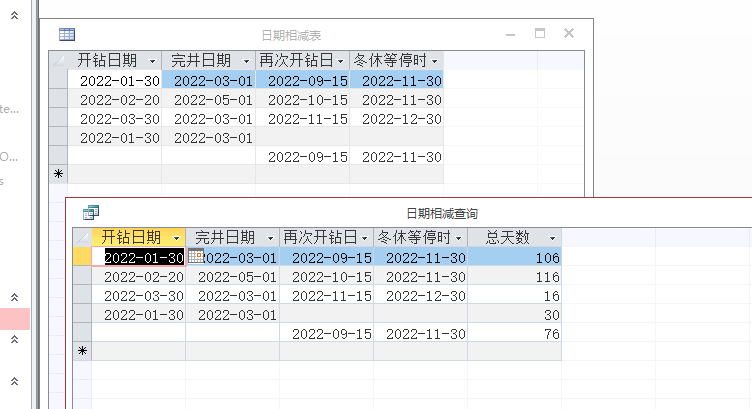
Task: Select new record row marker in 日期相减查询
Action: [82, 351]
